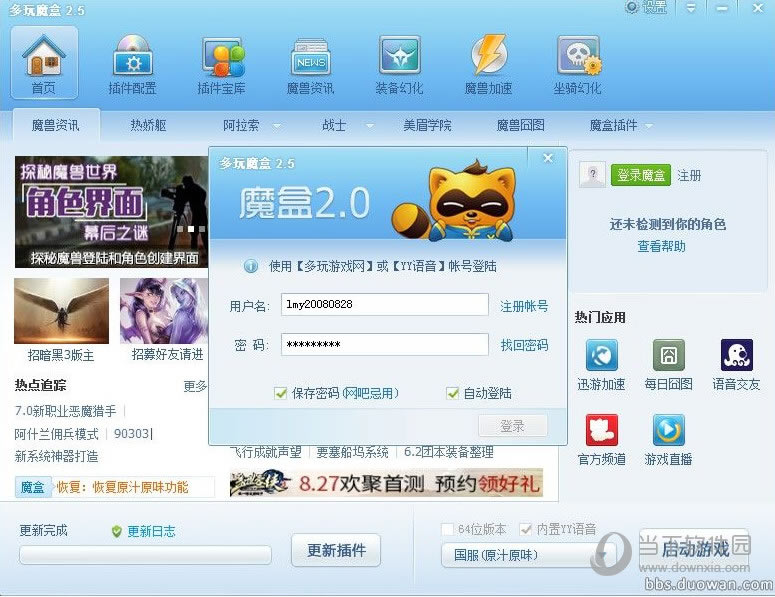Follow the 找回密码 link
Viewport: 775px width, 597px height.
coord(524,345)
